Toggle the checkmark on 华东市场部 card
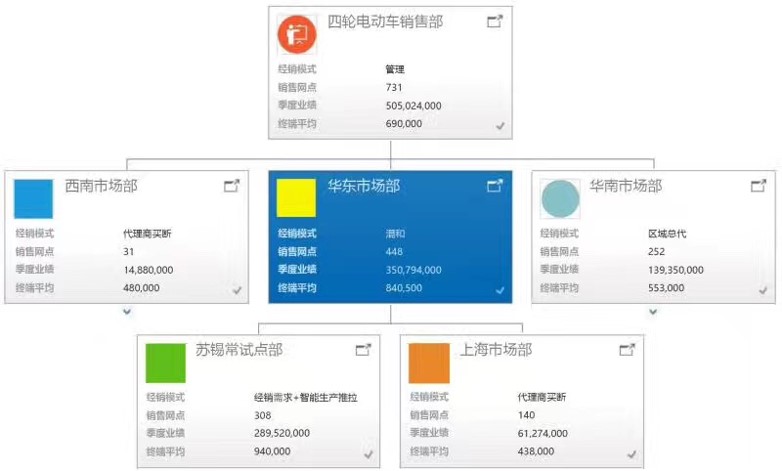Viewport: 782px width, 471px height. click(500, 289)
